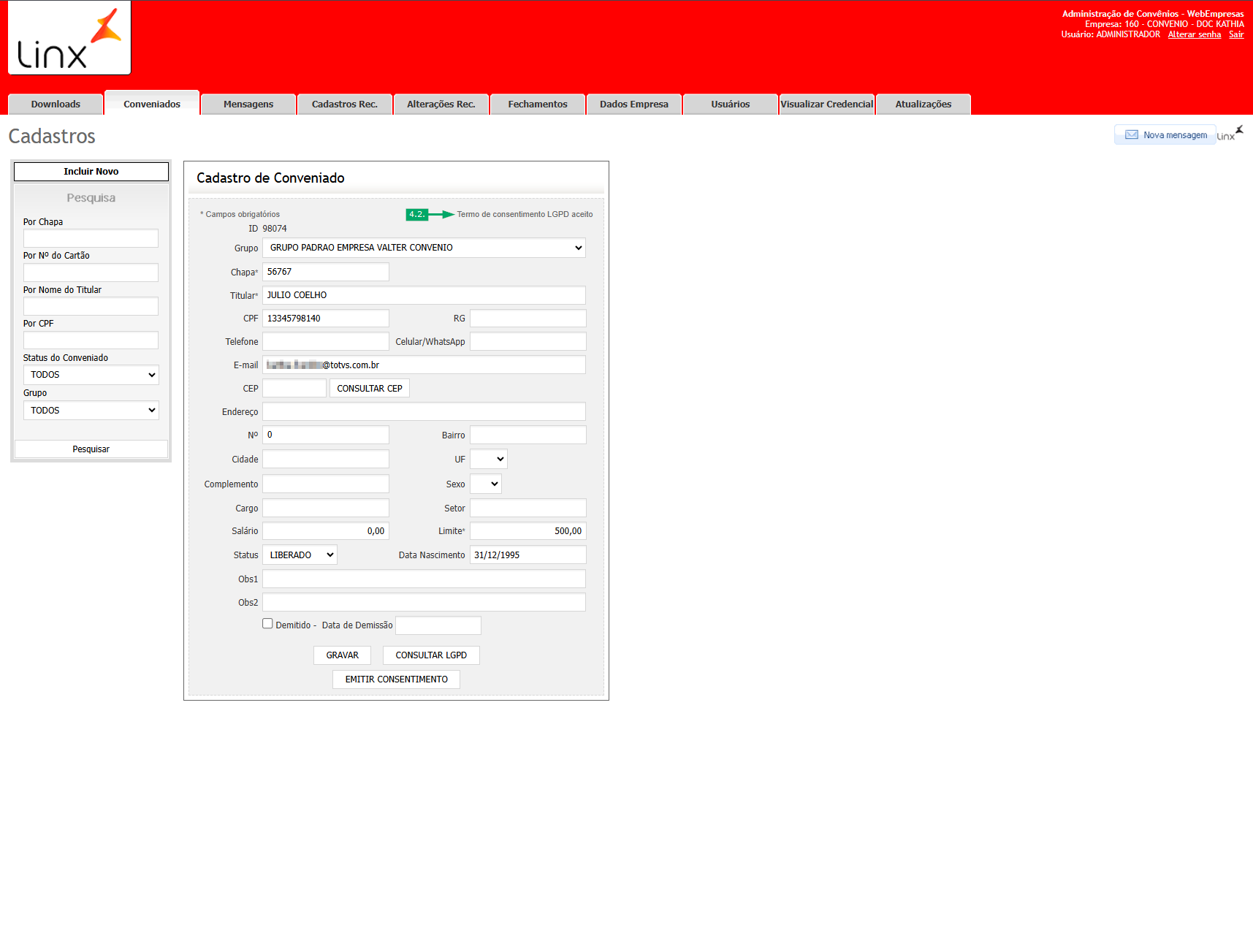
Task: Click the Alterar senha link
Action: pos(1195,34)
